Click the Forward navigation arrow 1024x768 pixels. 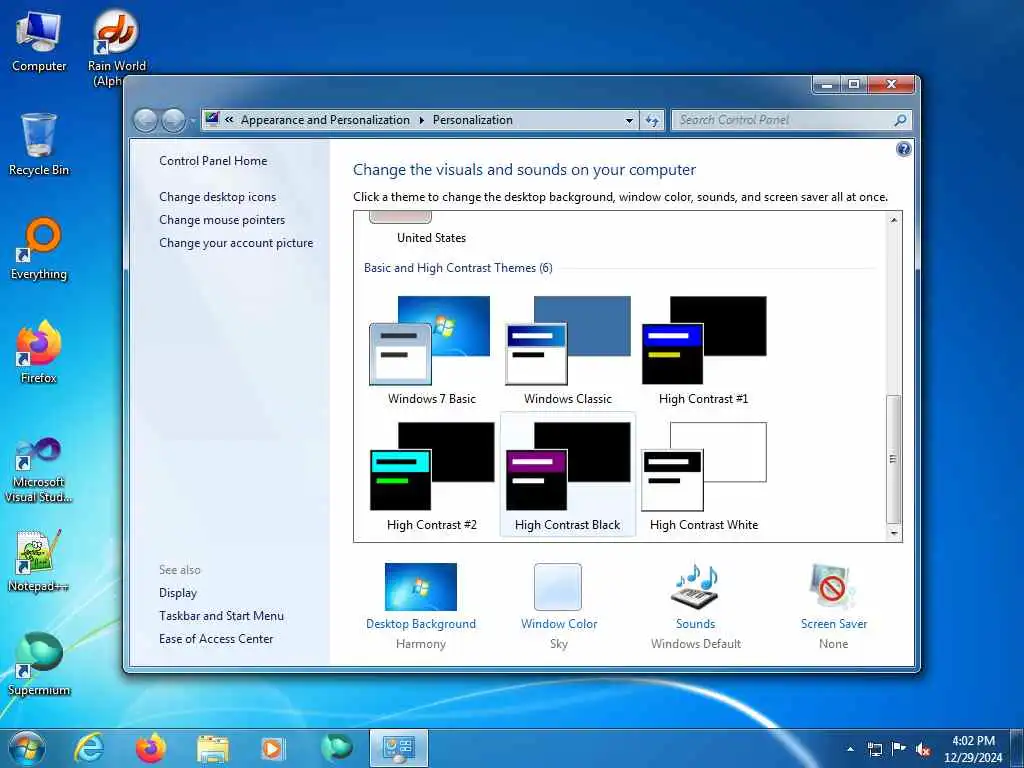173,120
